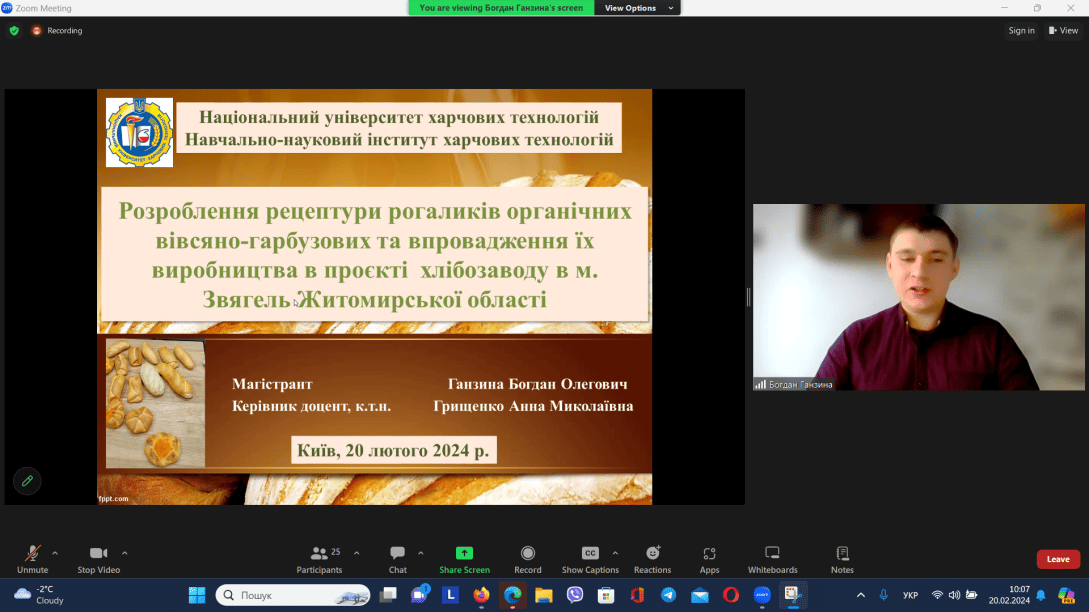Click the microphone tray icon
Image resolution: width=1089 pixels, height=612 pixels.
click(883, 595)
